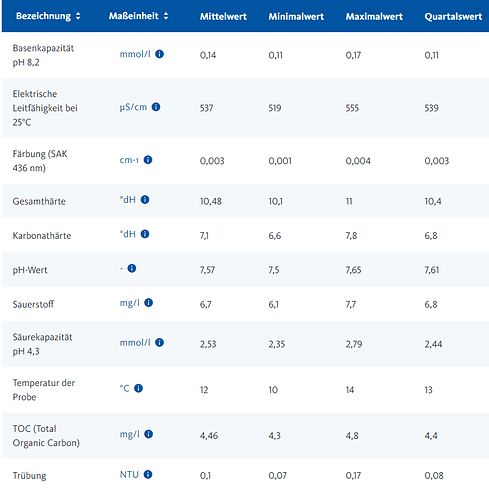The height and width of the screenshot is (500, 489).
Task: Open info icon for Basenkapazität pH 8,2
Action: 159,54
